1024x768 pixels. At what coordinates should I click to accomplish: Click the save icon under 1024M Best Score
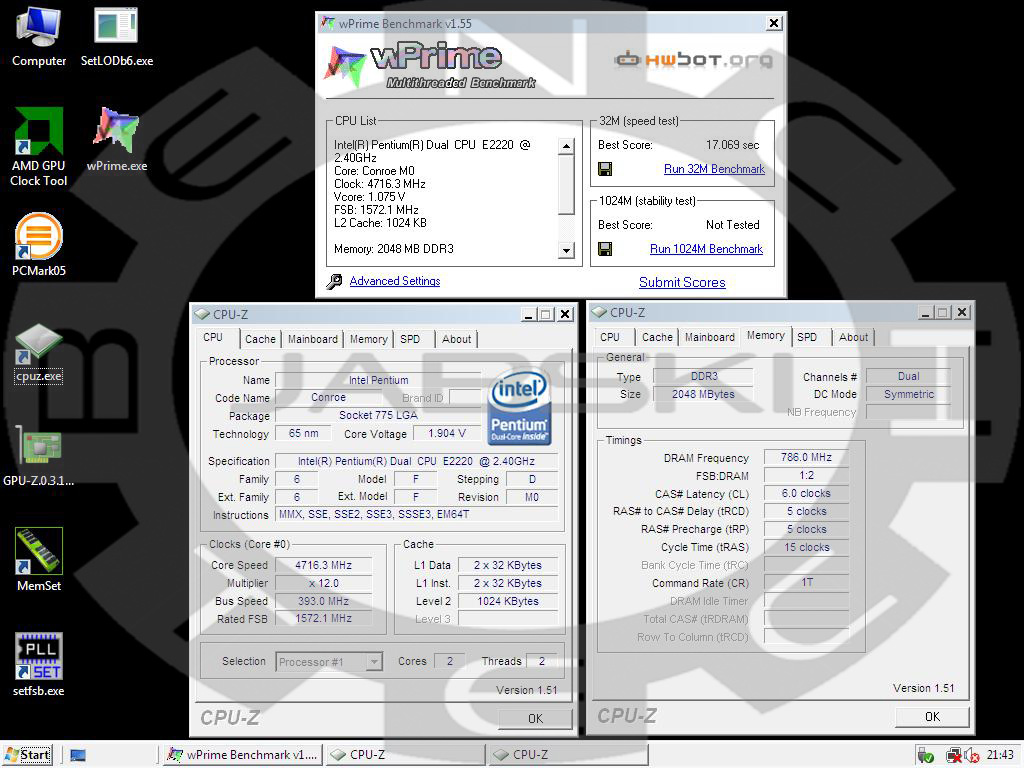tap(605, 249)
